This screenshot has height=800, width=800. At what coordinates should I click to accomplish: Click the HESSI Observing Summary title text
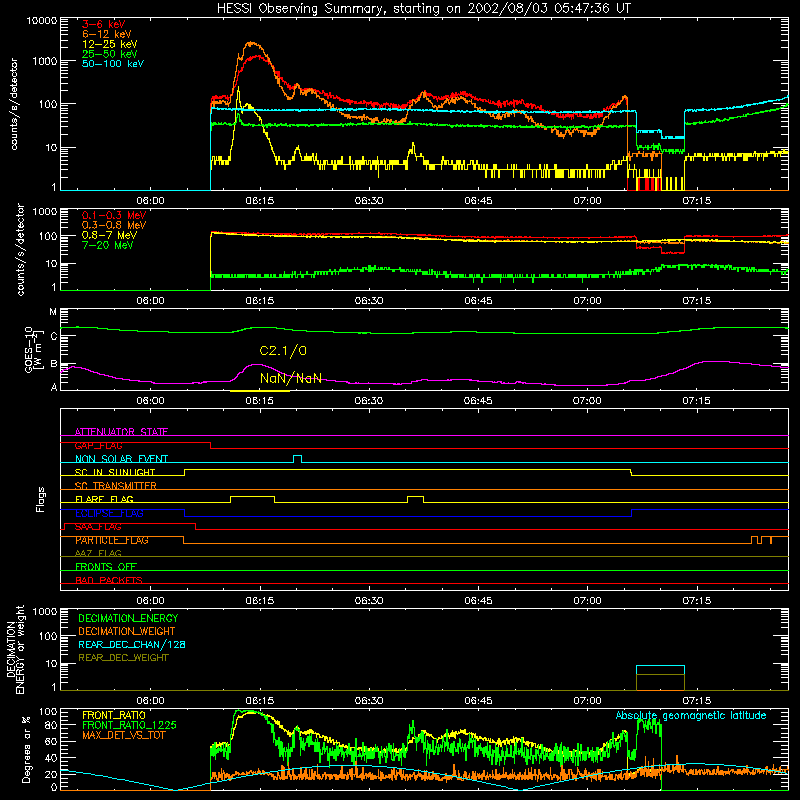(x=423, y=9)
